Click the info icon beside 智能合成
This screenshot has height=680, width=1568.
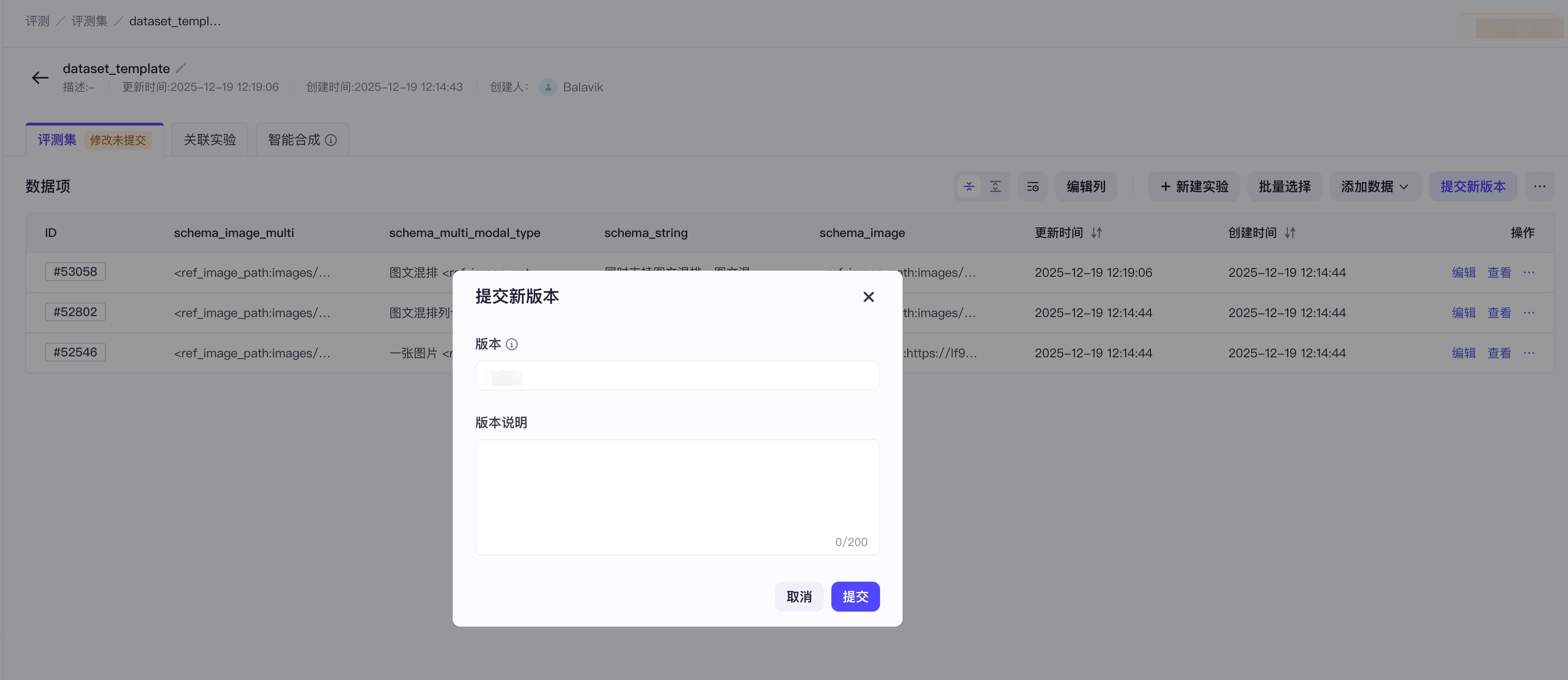pyautogui.click(x=330, y=140)
